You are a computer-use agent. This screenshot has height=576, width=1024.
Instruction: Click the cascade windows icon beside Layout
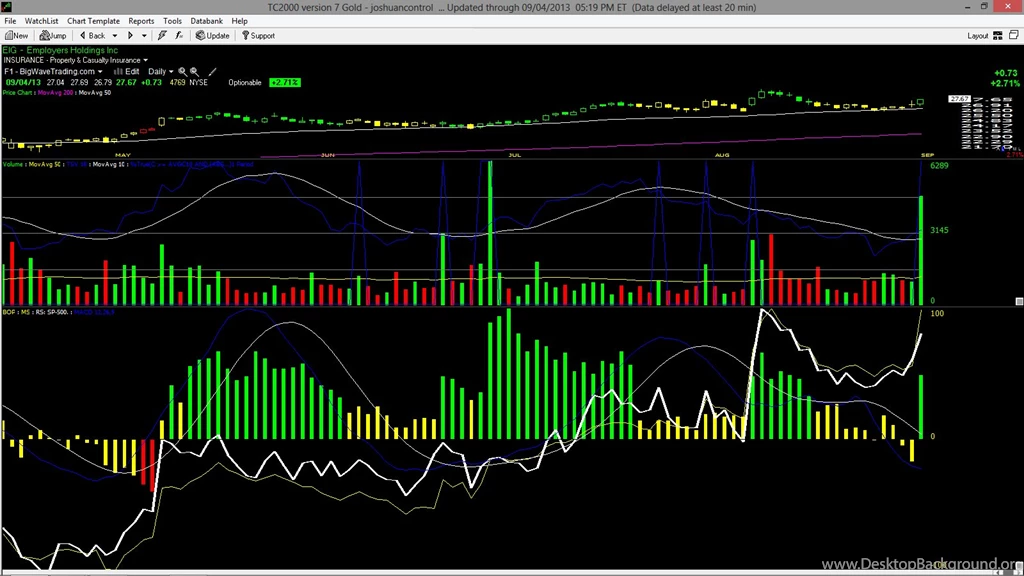[1012, 35]
